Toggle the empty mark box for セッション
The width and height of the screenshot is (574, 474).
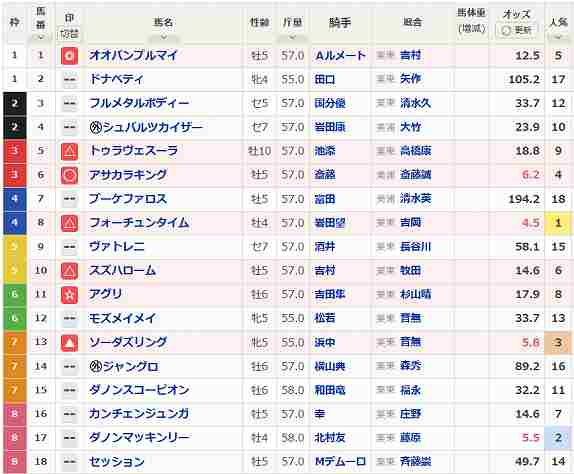click(x=69, y=462)
